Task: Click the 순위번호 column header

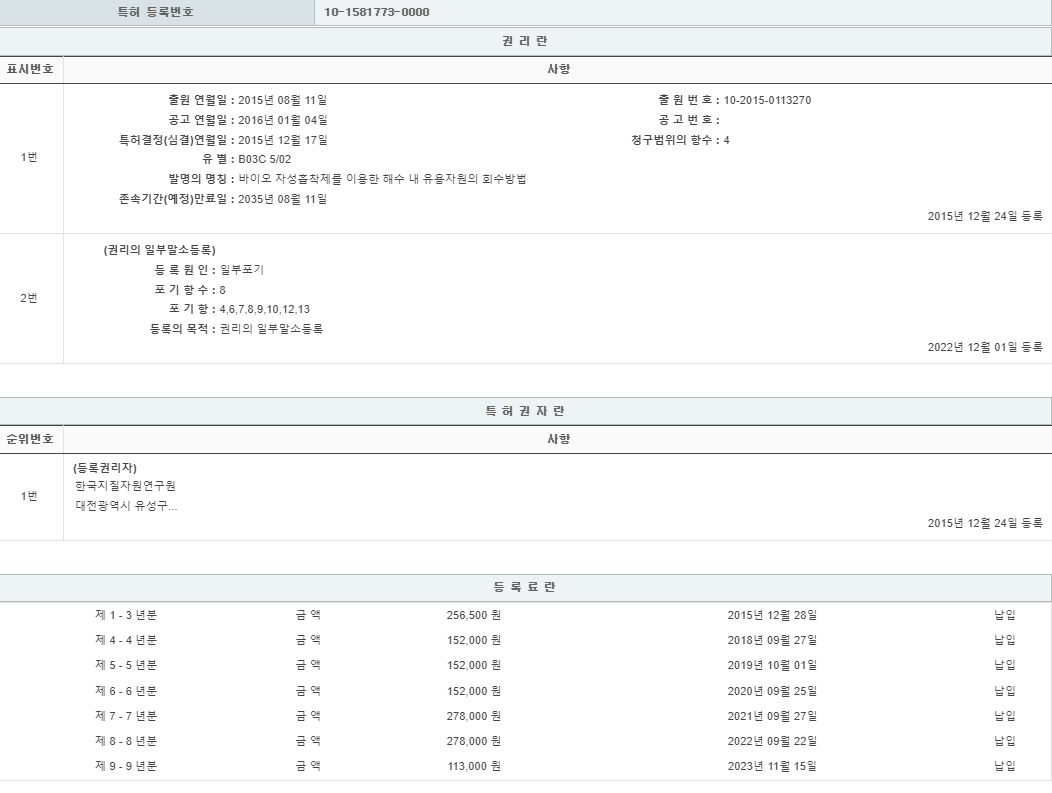Action: pos(30,439)
